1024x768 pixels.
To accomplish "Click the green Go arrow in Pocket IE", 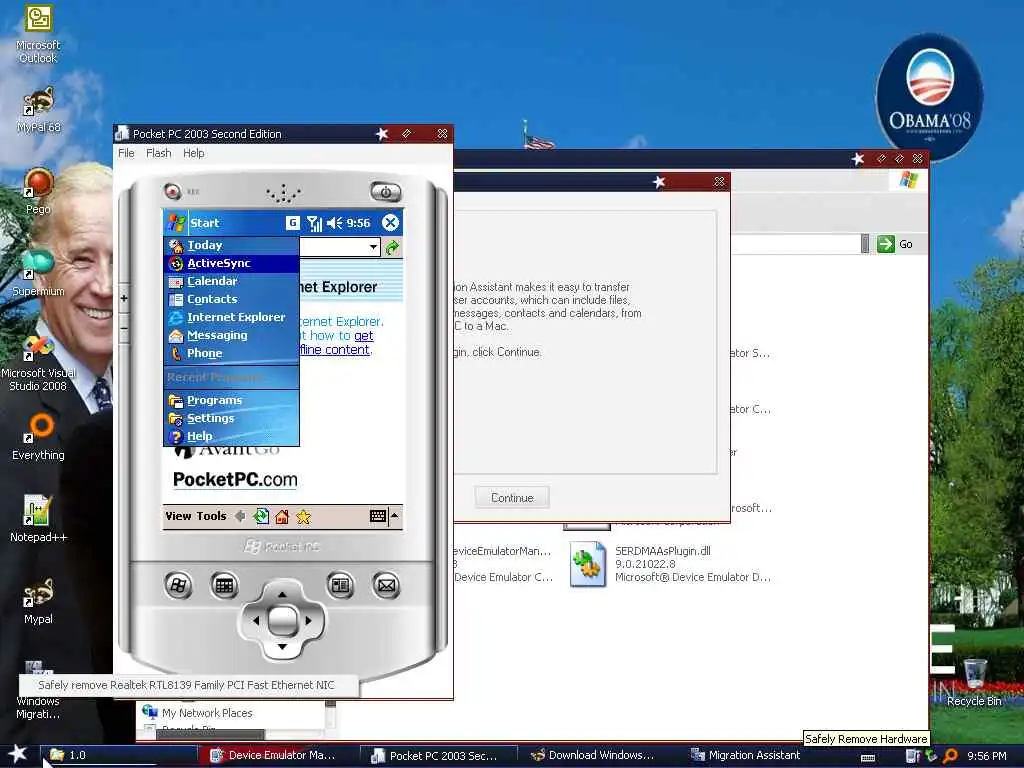I will click(x=392, y=248).
